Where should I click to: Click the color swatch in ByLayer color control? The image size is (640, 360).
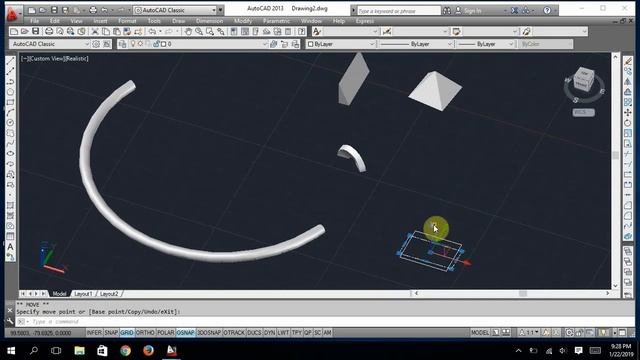click(311, 44)
